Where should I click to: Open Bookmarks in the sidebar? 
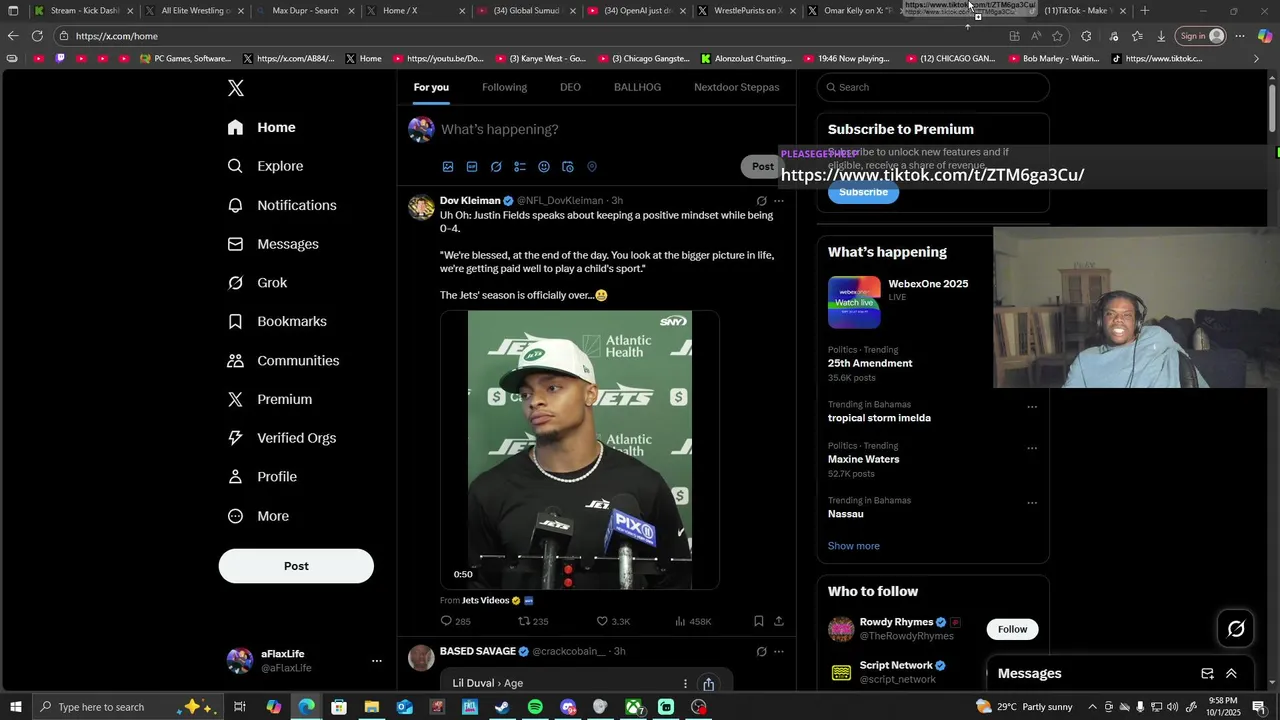point(277,321)
